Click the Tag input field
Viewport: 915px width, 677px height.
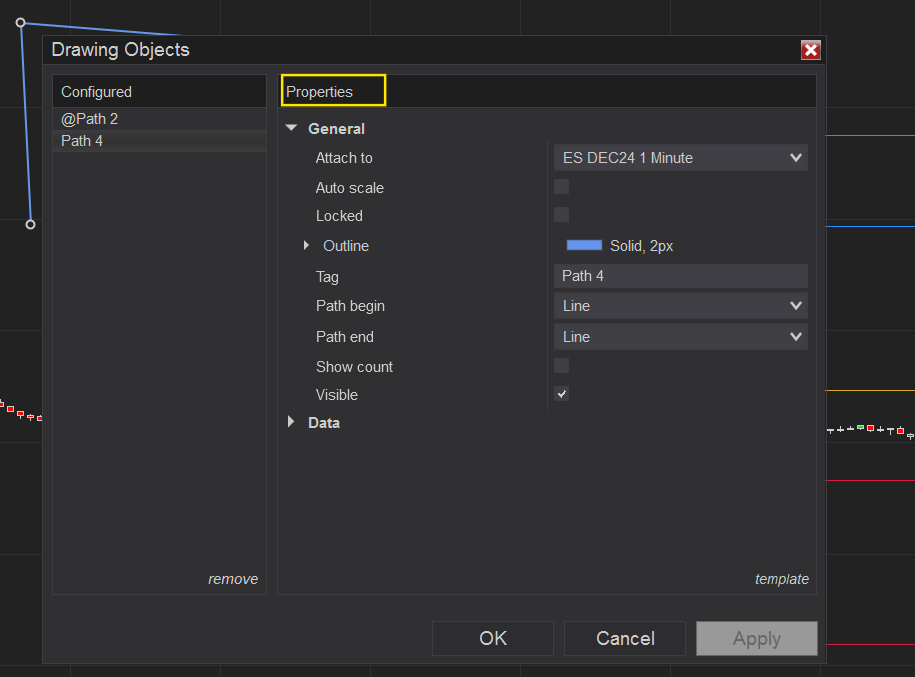pos(680,276)
